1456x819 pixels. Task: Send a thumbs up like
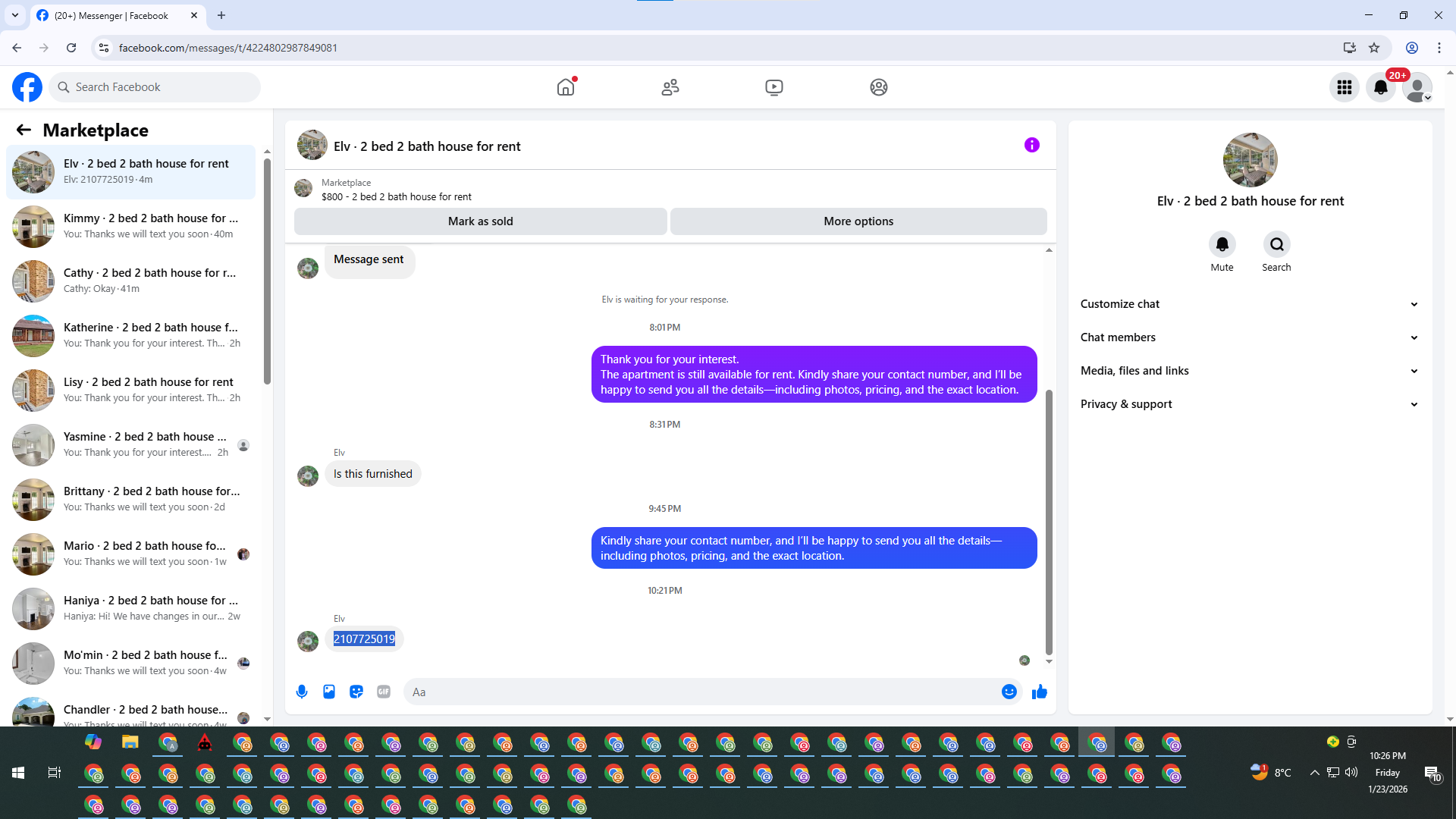coord(1040,692)
